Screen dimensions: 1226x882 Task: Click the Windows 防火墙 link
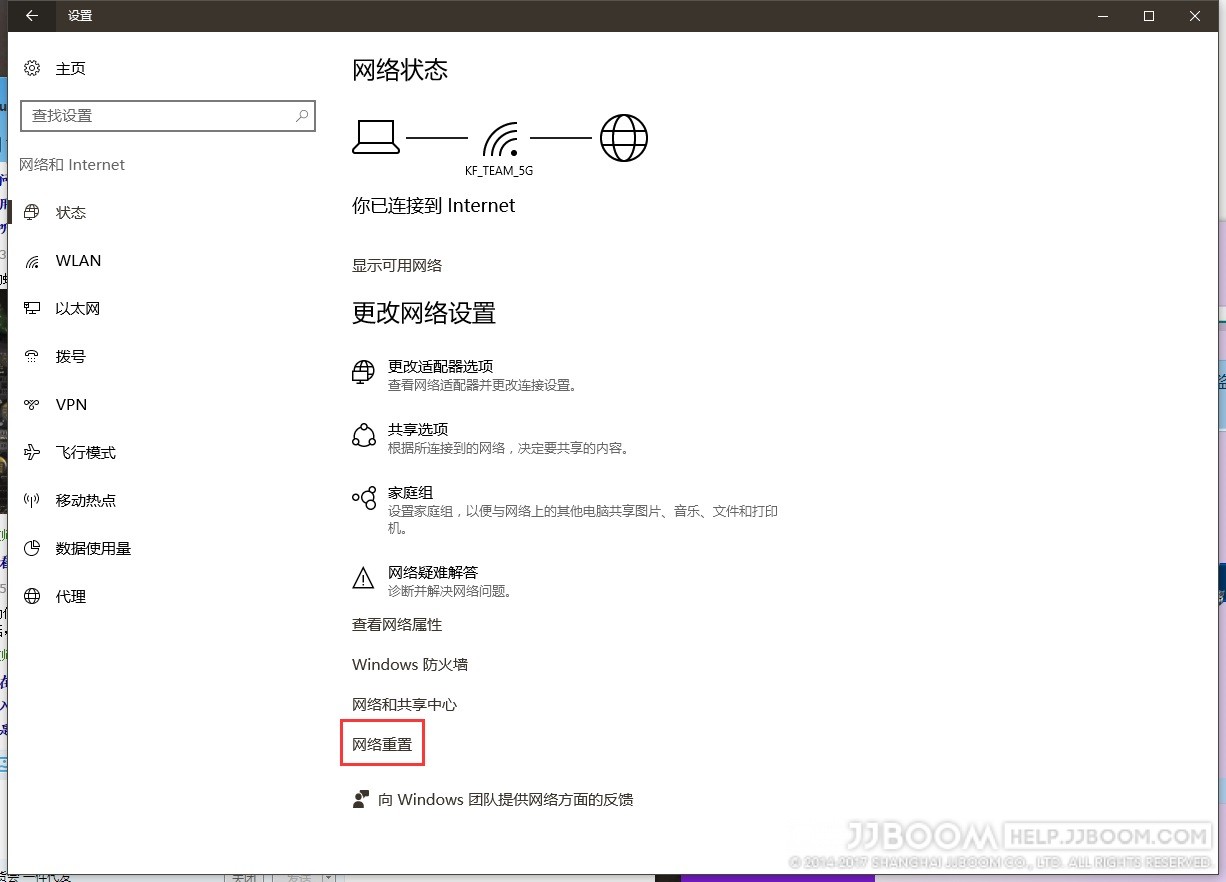pyautogui.click(x=409, y=664)
